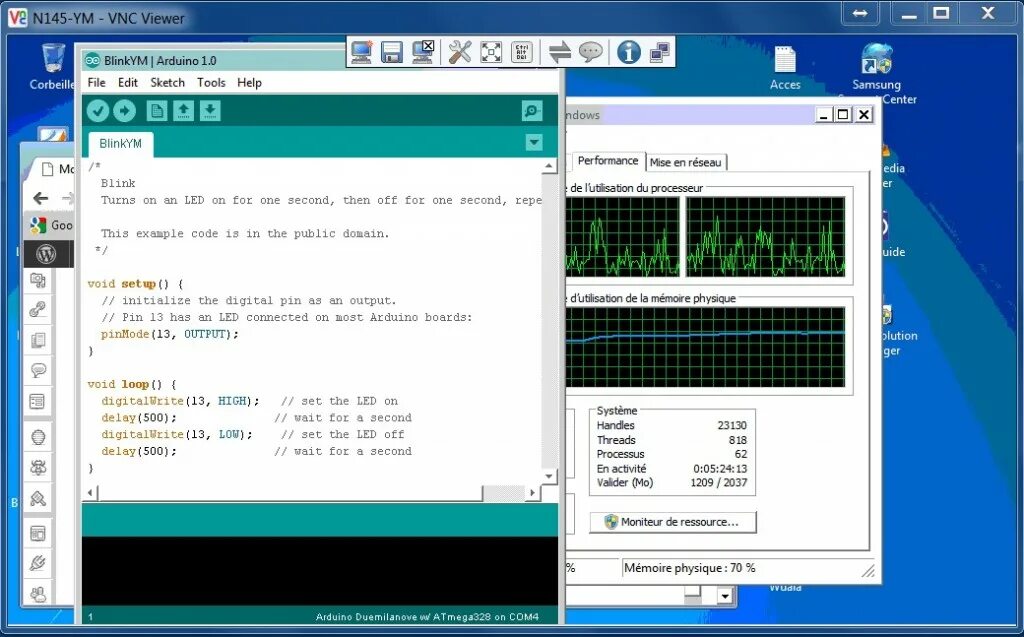The height and width of the screenshot is (637, 1024).
Task: Open the File menu in Arduino
Action: coord(96,82)
